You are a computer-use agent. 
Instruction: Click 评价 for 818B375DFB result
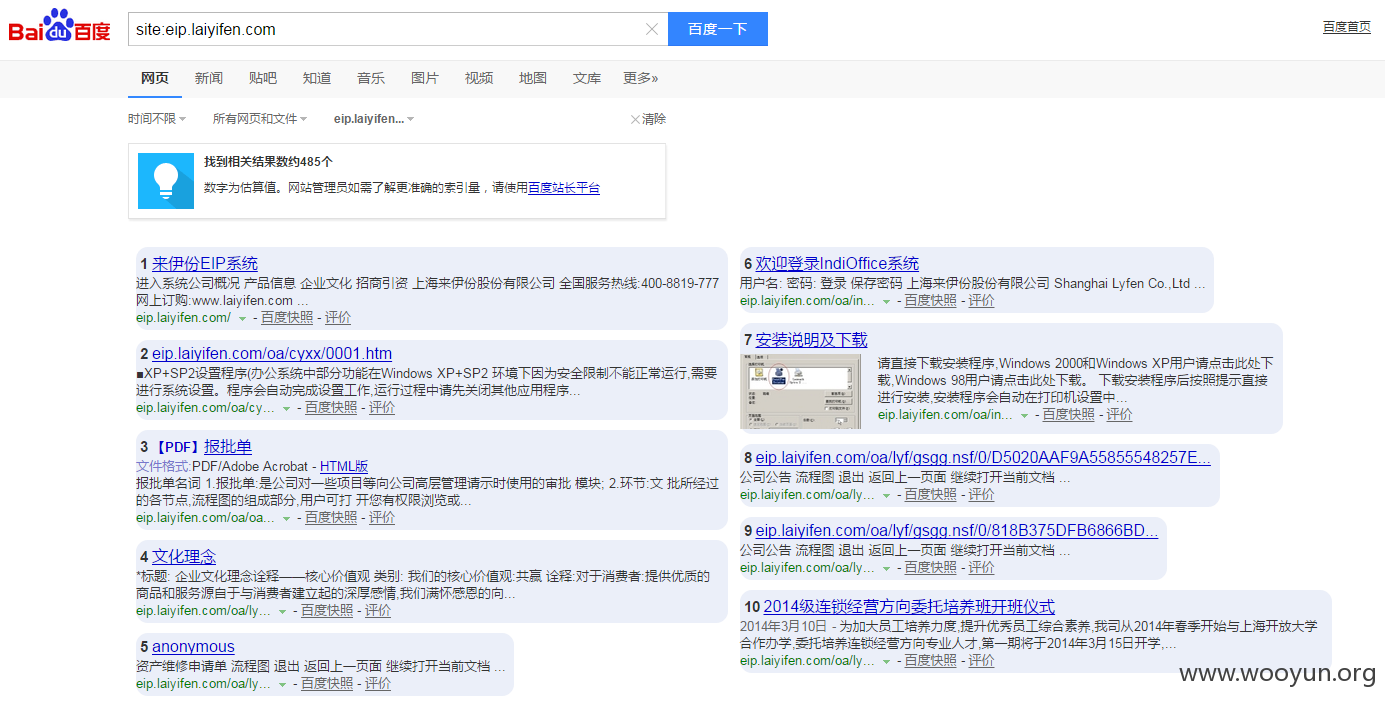click(x=982, y=568)
